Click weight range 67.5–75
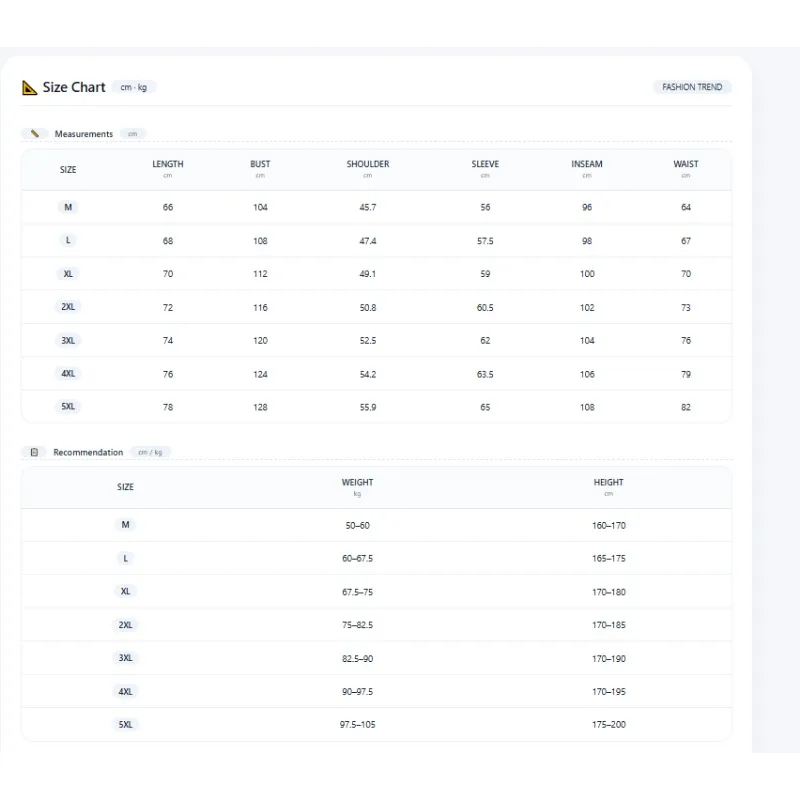 [x=358, y=592]
